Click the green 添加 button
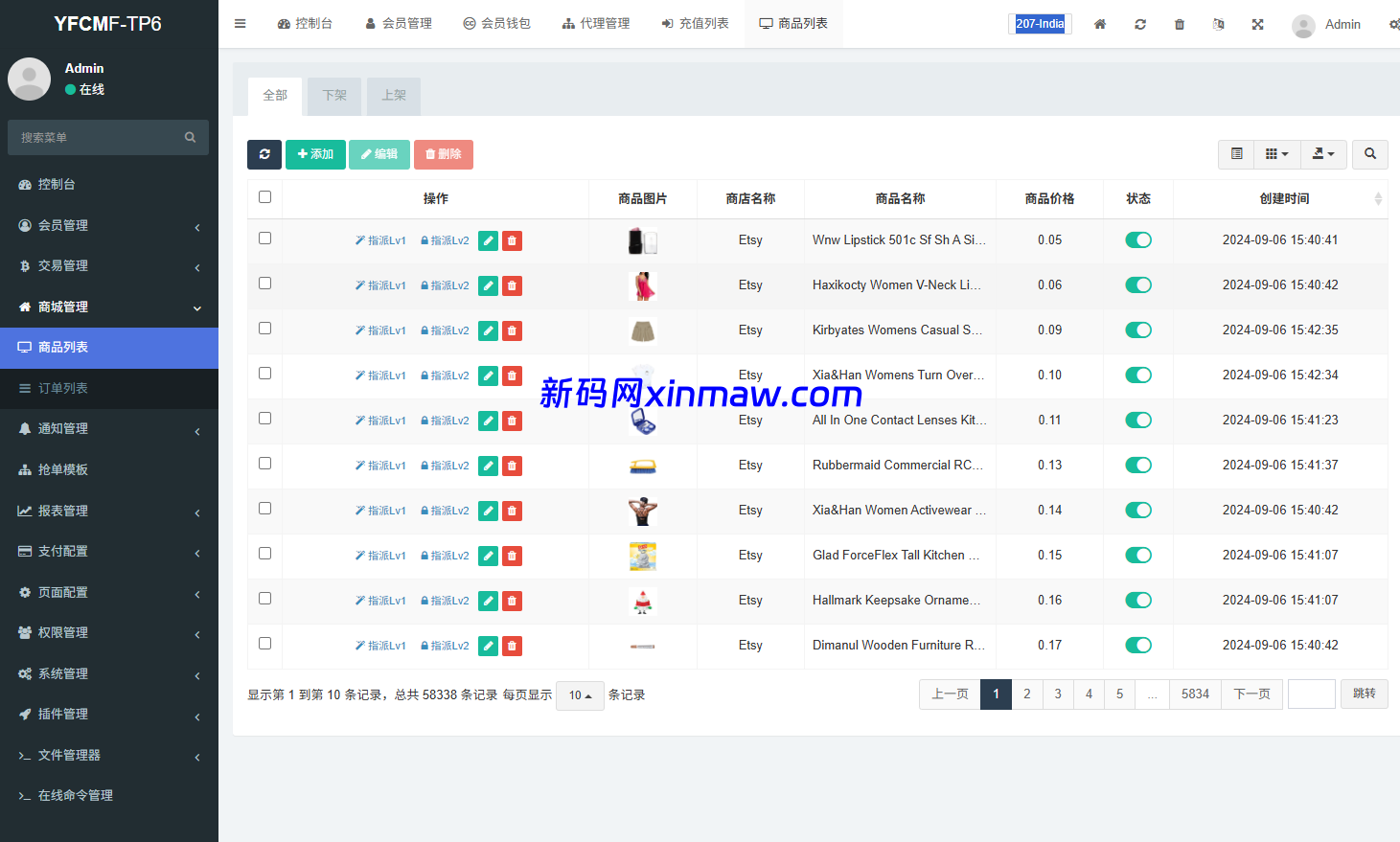1400x842 pixels. (x=315, y=154)
